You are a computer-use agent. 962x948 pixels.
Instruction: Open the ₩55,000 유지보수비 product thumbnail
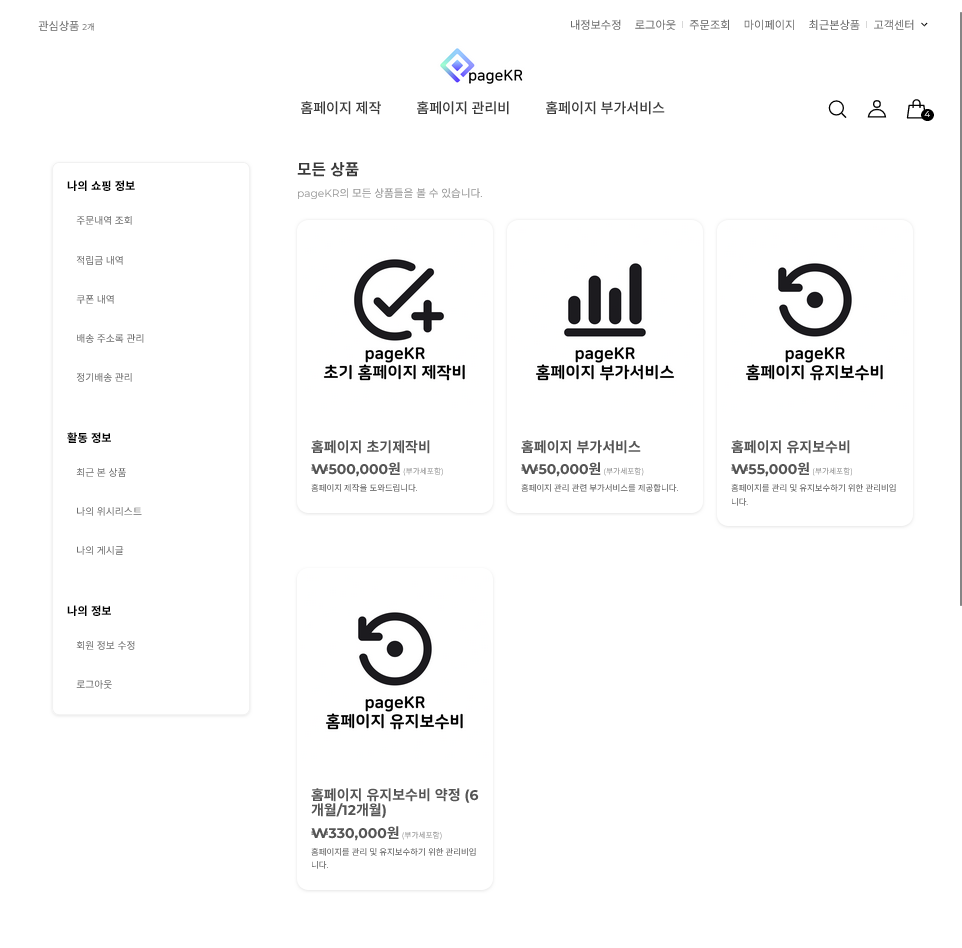click(x=814, y=318)
